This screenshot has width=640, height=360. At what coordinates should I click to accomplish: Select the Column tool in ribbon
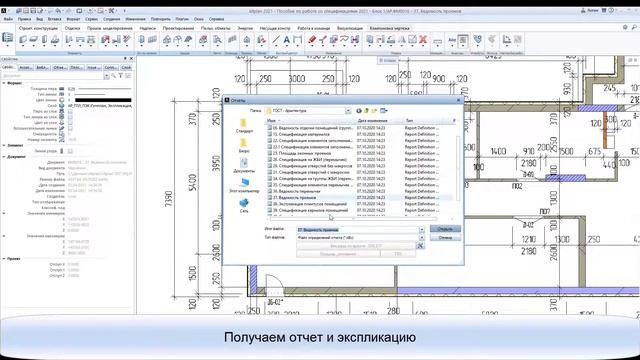(44, 40)
